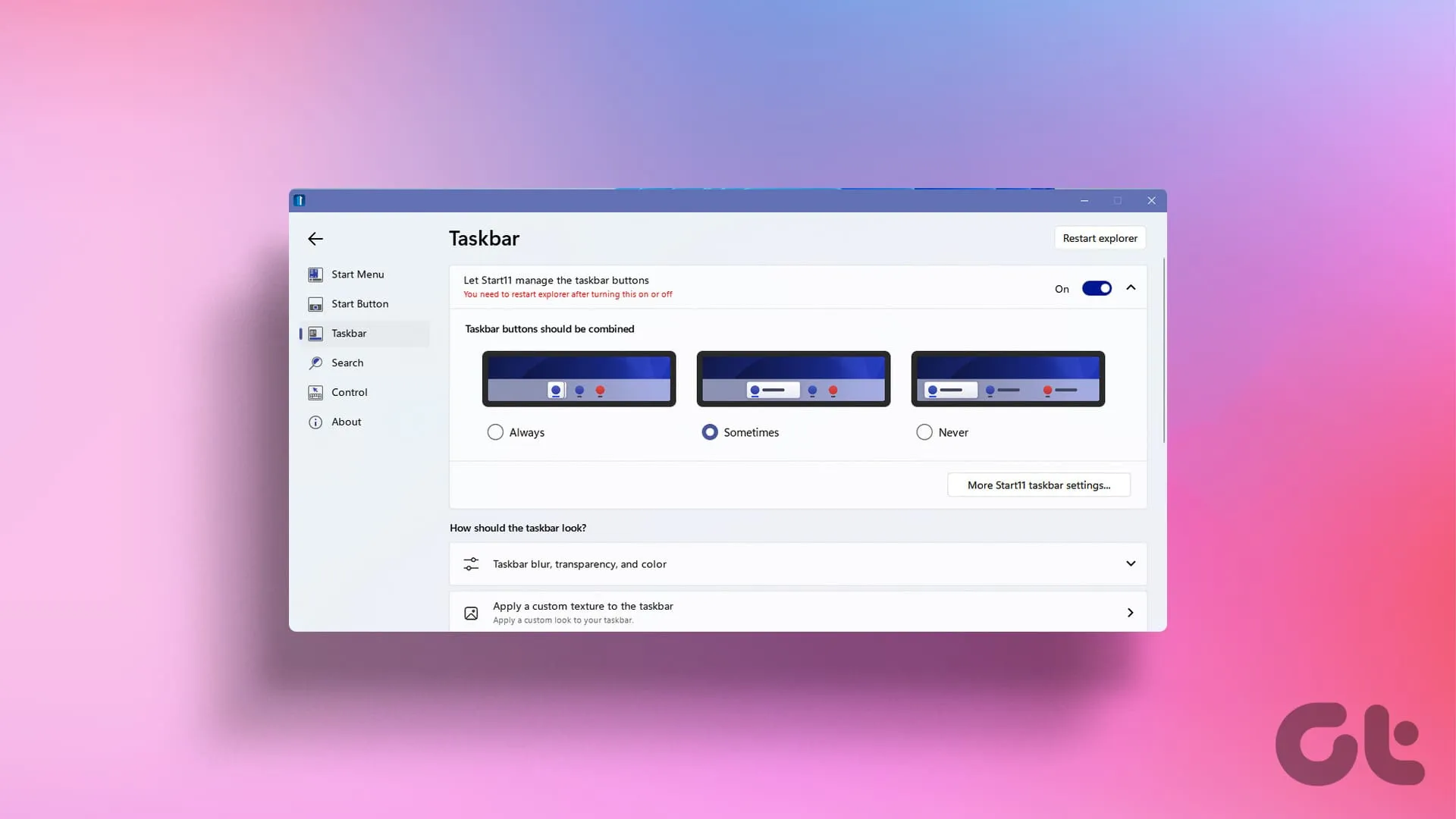Click the Never combine preview thumbnail
Image resolution: width=1456 pixels, height=819 pixels.
pyautogui.click(x=1008, y=378)
